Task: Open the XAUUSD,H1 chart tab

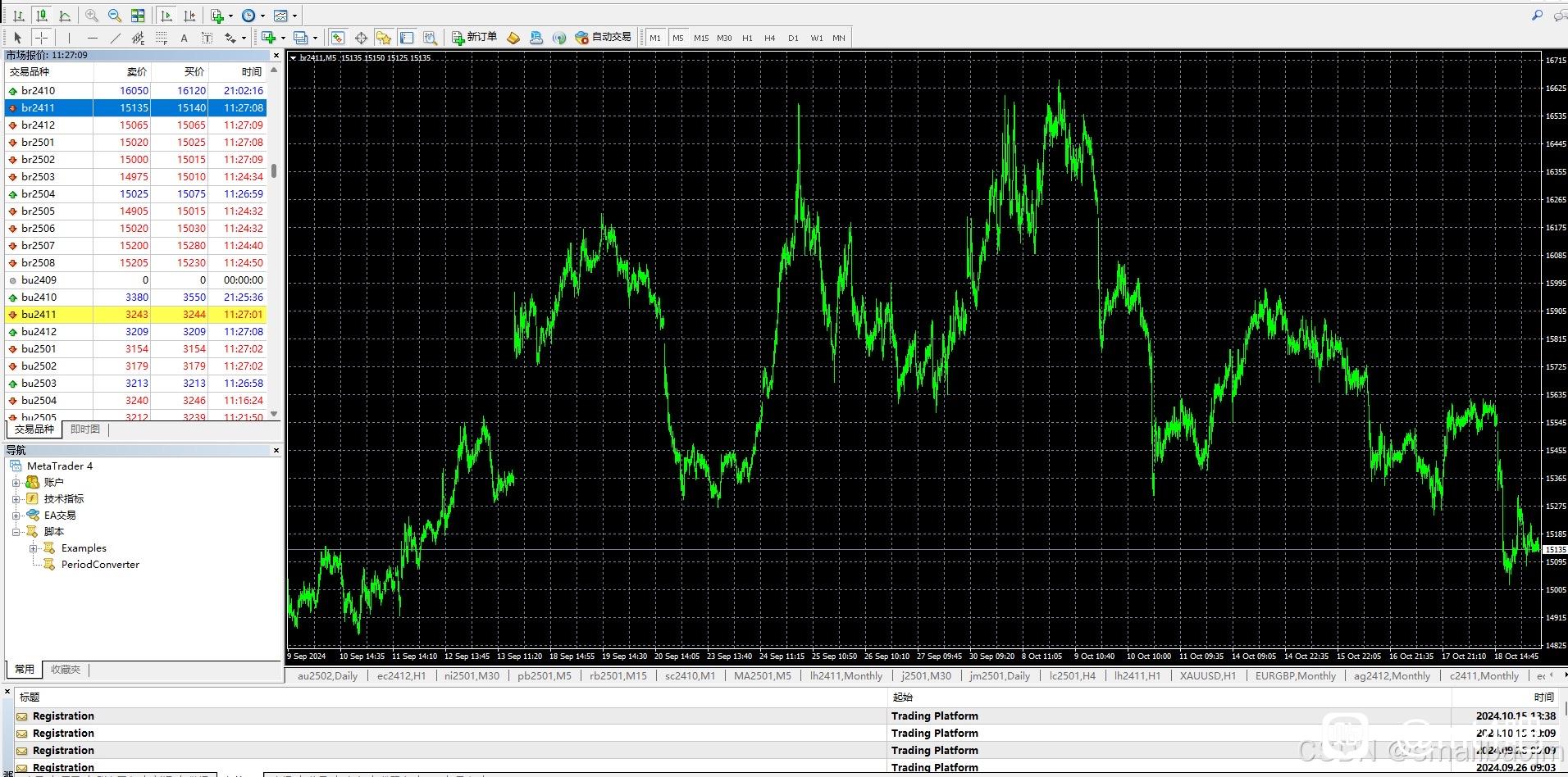Action: 1207,676
